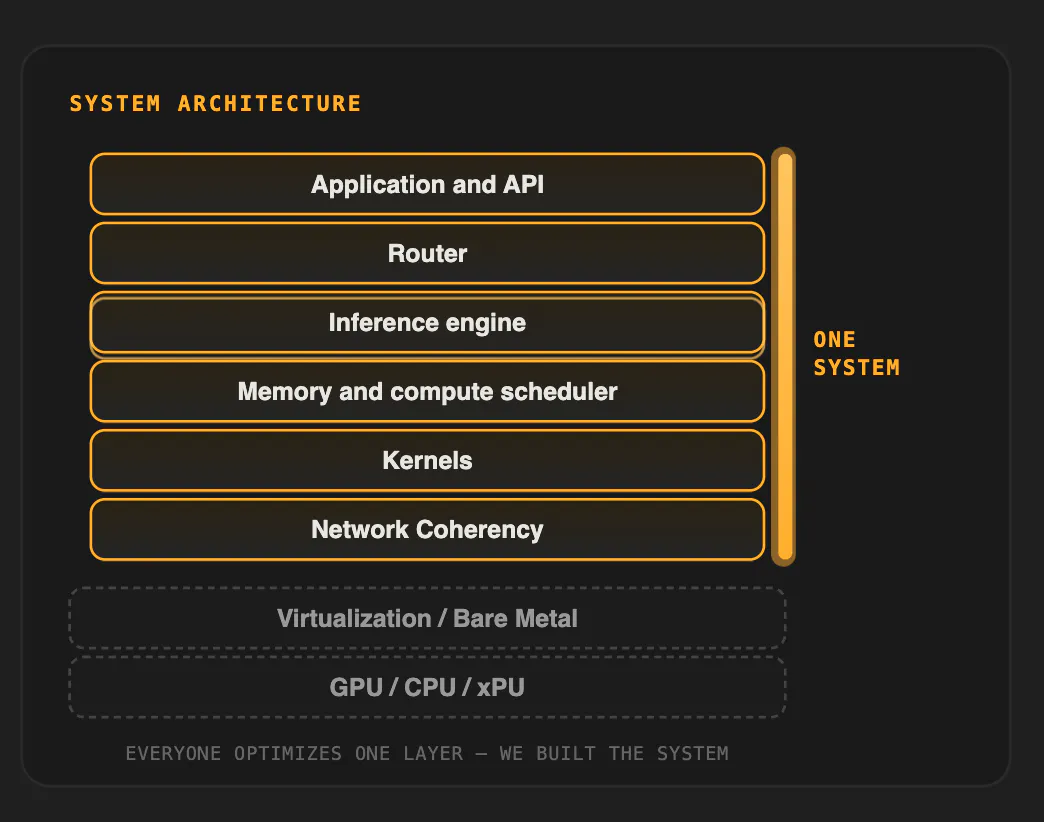Click the 'Everyone optimizes one layer' tagline
This screenshot has width=1044, height=822.
(x=427, y=753)
